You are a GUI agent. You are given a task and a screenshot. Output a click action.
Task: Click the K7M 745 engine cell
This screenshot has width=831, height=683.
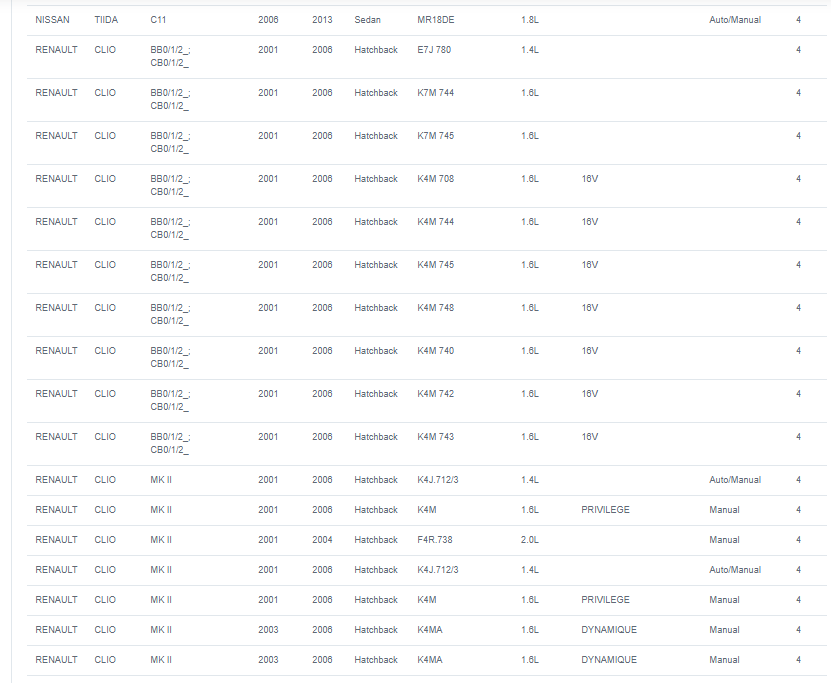(435, 136)
